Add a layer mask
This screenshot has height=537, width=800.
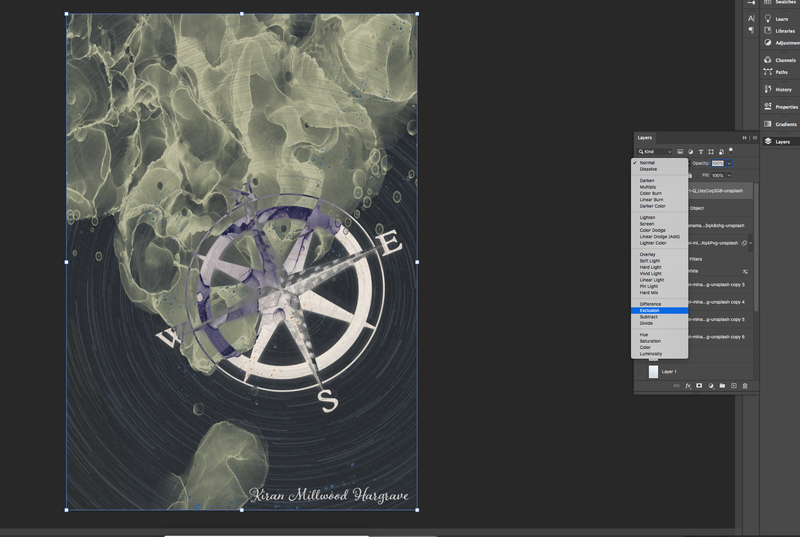[x=699, y=386]
